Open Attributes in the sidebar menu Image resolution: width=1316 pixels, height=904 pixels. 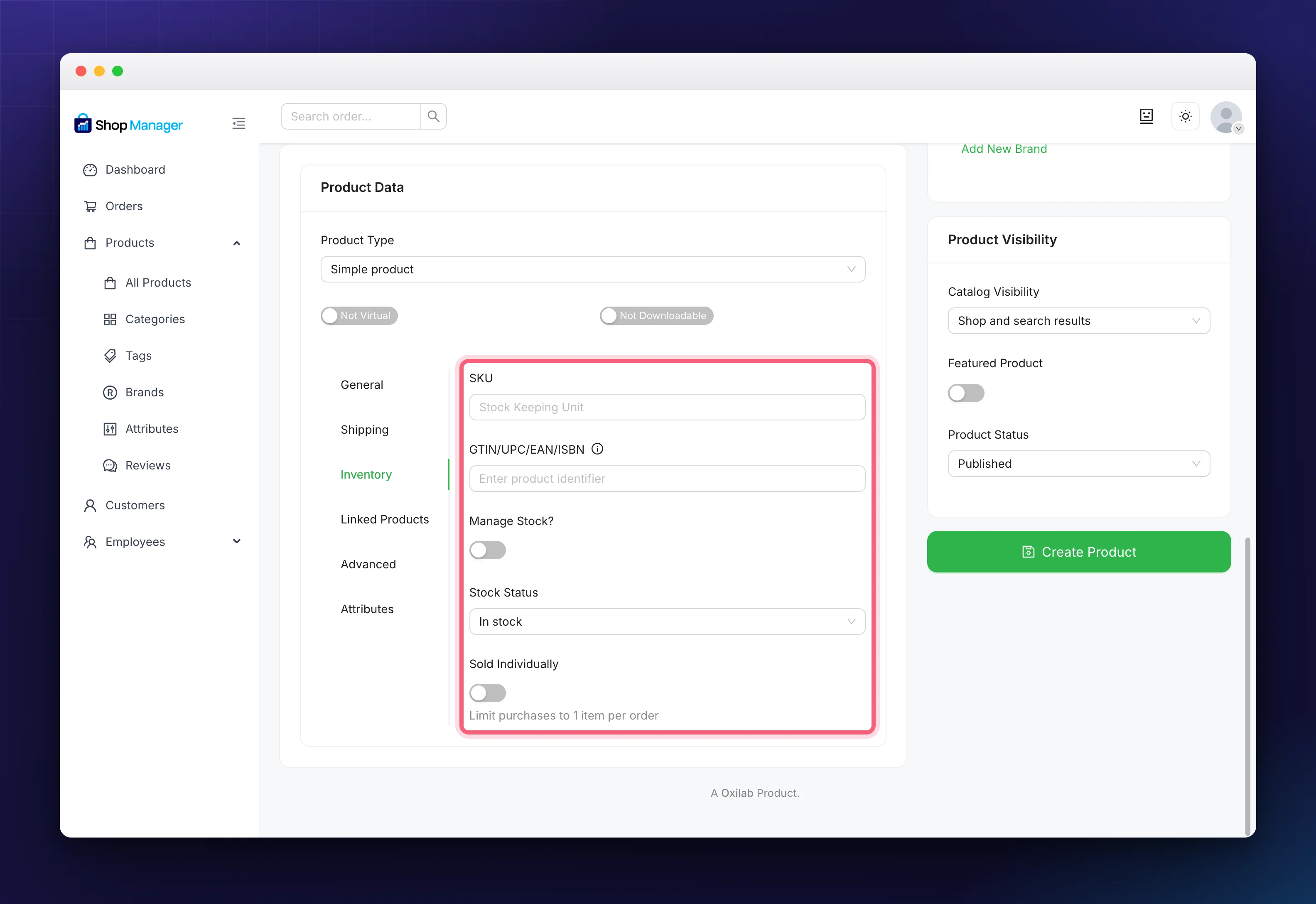[x=140, y=429]
